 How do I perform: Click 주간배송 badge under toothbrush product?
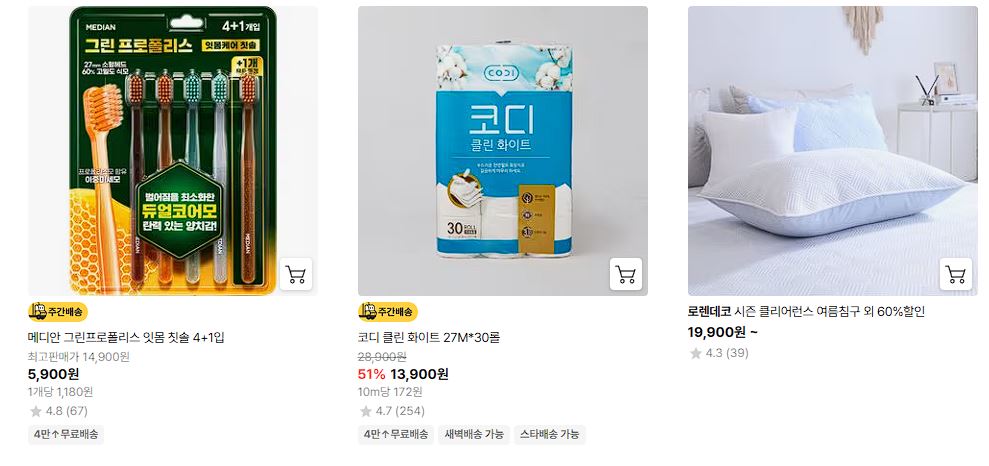coord(58,312)
